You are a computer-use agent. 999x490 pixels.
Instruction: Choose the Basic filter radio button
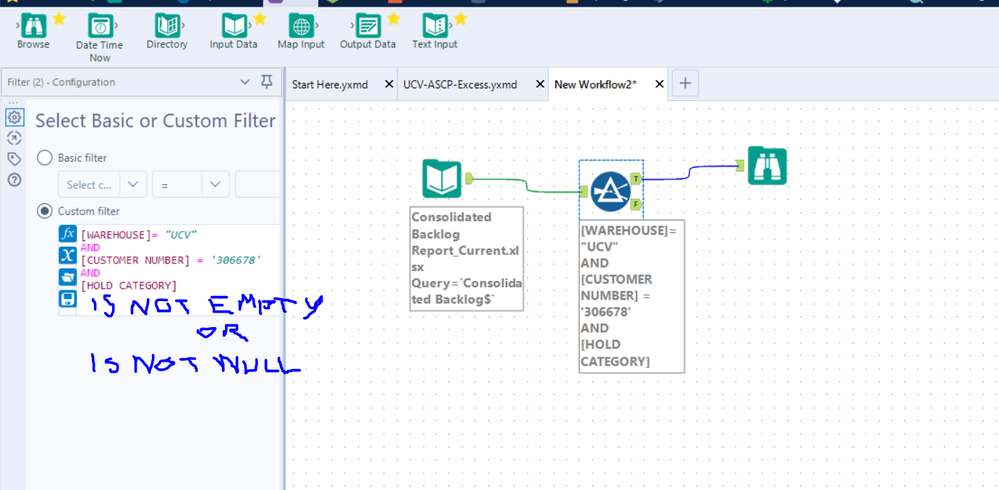tap(45, 157)
